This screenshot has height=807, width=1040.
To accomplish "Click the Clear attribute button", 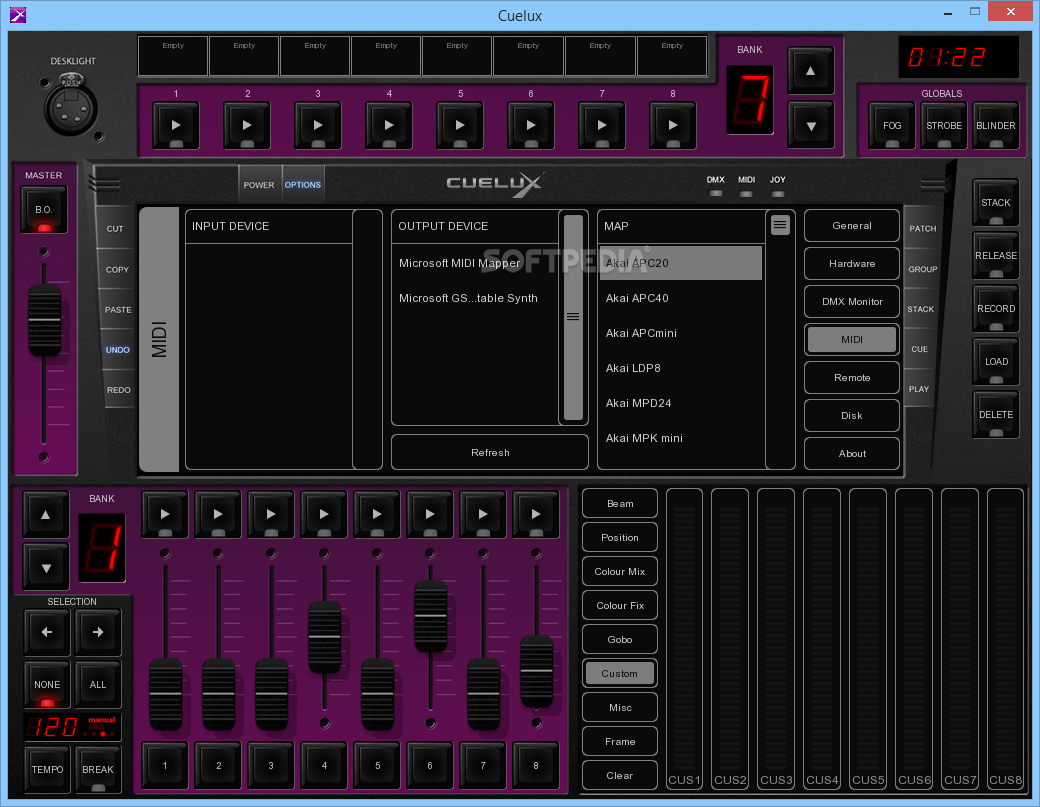I will (x=619, y=775).
